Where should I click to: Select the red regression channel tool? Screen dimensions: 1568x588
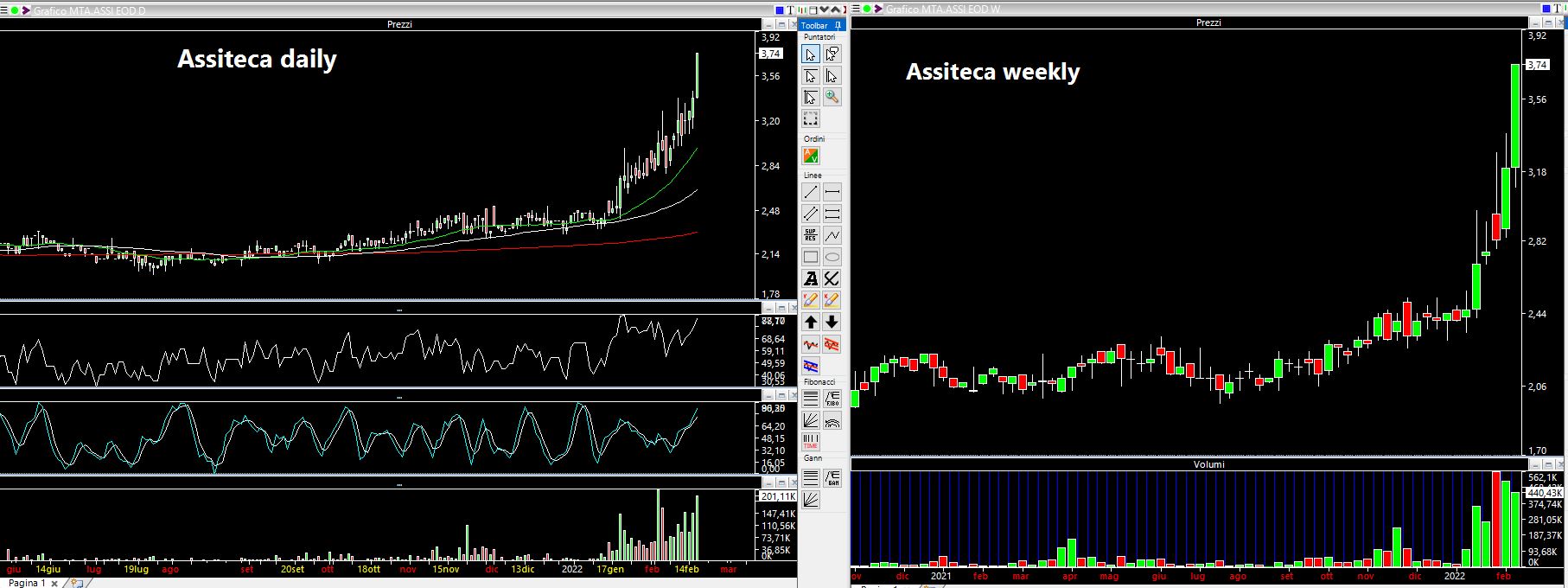coord(832,344)
